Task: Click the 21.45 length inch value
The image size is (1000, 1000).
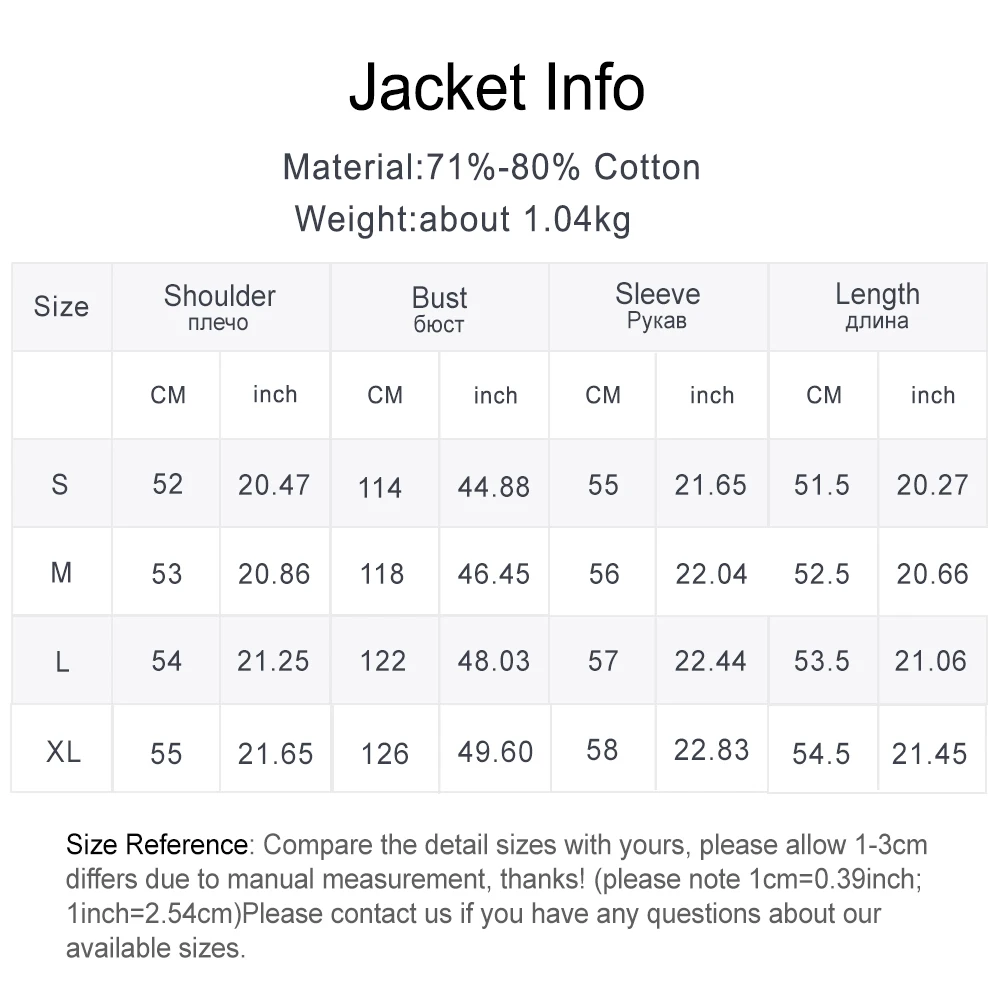Action: pos(929,754)
